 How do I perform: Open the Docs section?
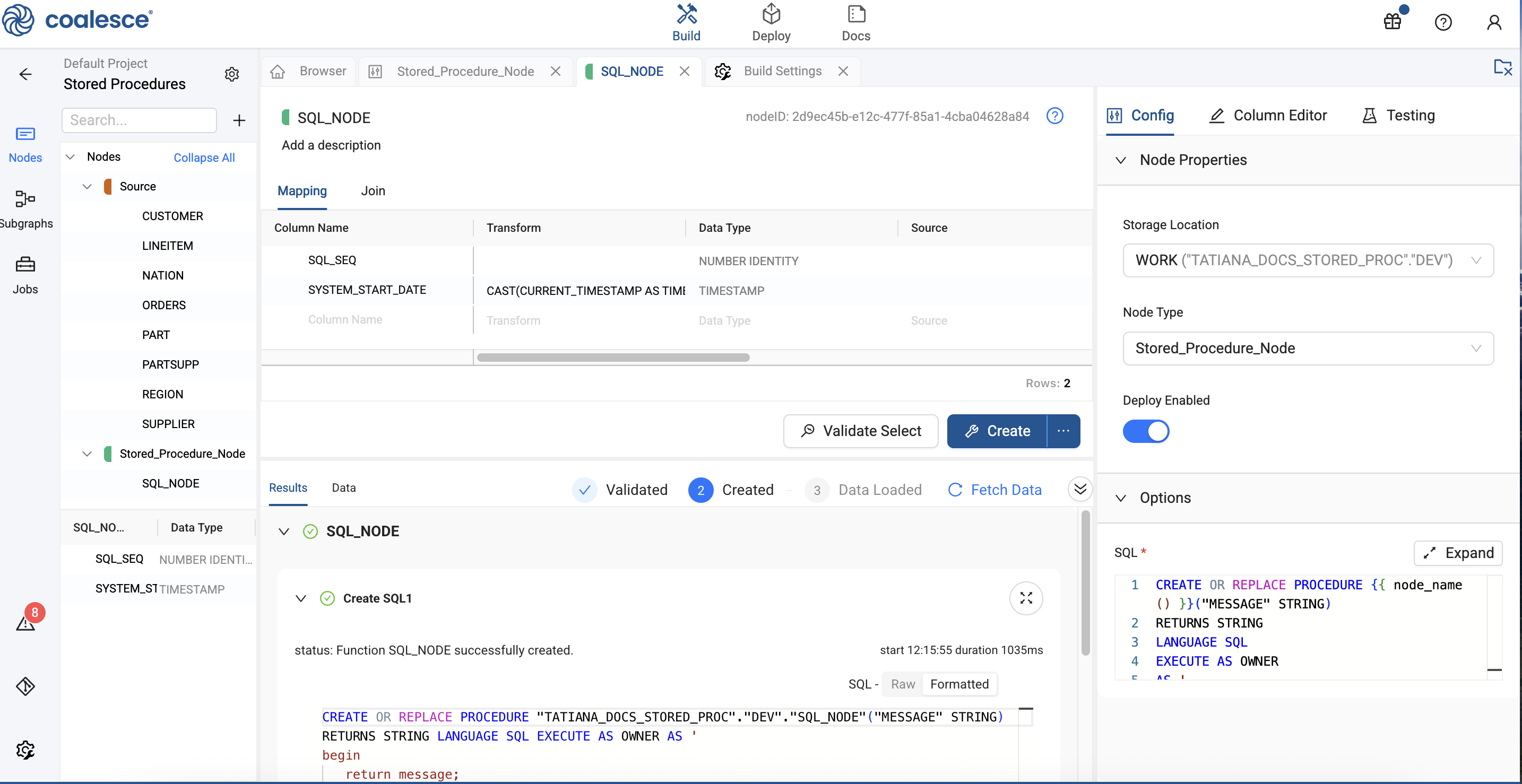coord(855,24)
